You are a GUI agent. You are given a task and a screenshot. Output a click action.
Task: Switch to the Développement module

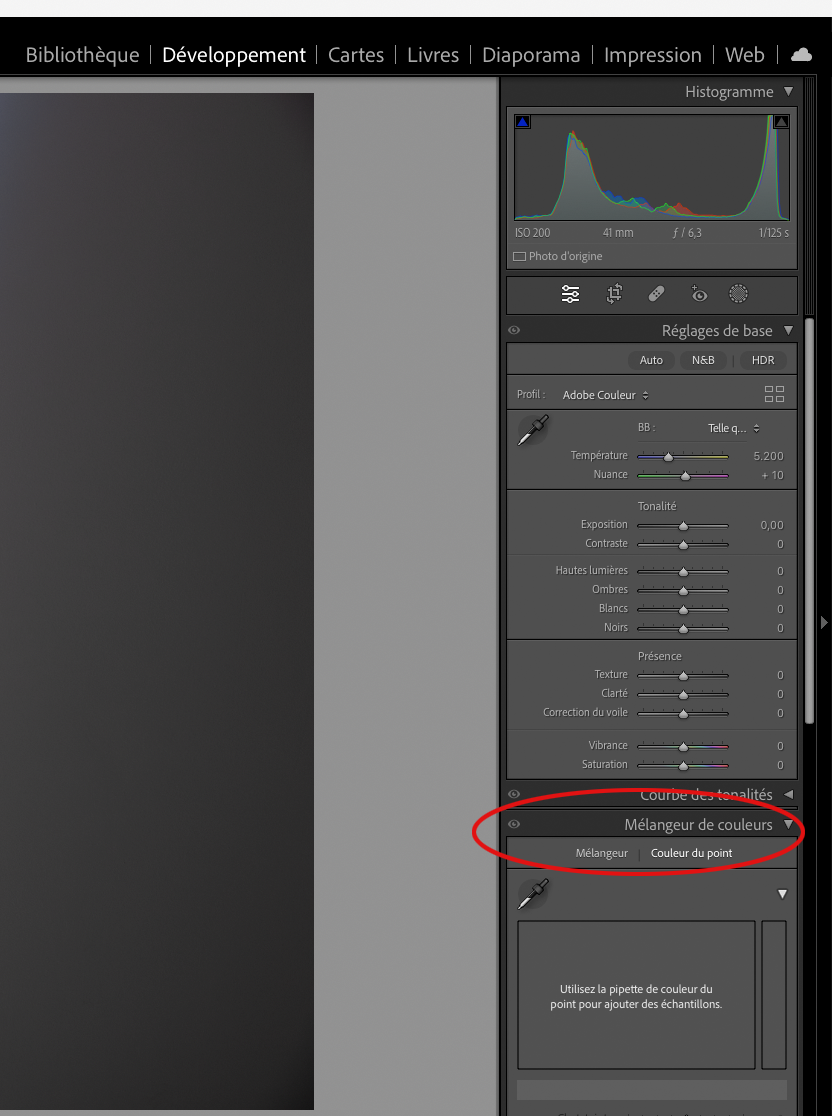coord(234,55)
